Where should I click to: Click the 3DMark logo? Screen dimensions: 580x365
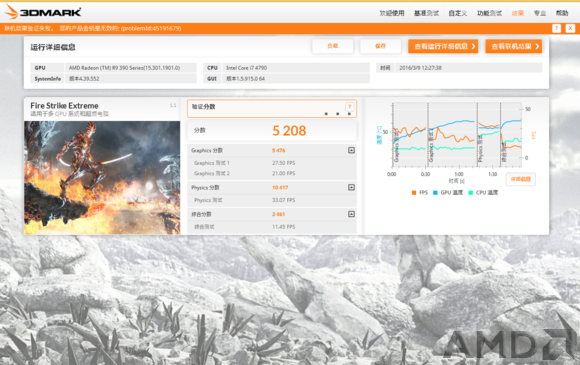pyautogui.click(x=43, y=12)
